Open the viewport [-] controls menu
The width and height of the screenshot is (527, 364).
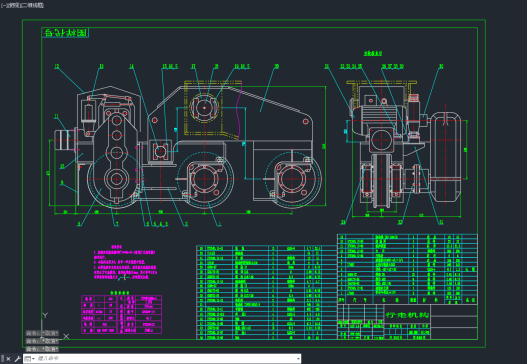pyautogui.click(x=3, y=5)
